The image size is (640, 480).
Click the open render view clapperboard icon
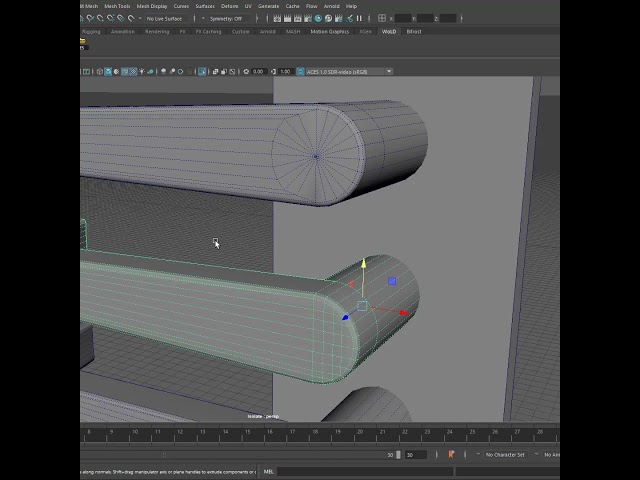click(277, 18)
